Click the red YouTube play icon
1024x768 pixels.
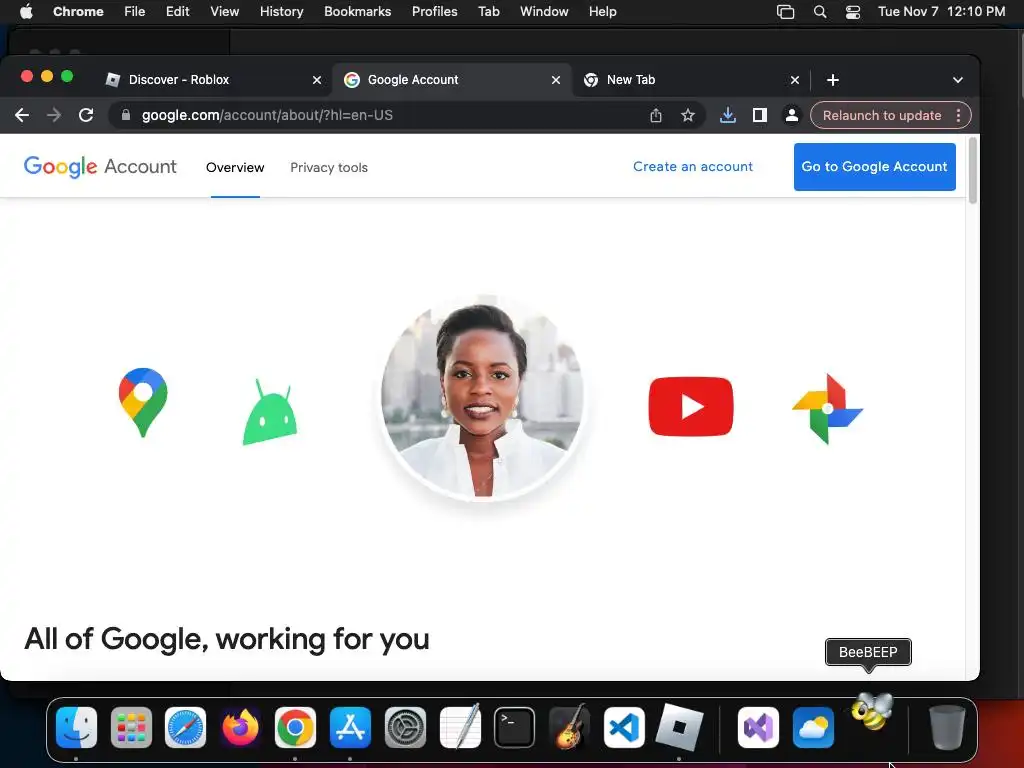tap(691, 406)
